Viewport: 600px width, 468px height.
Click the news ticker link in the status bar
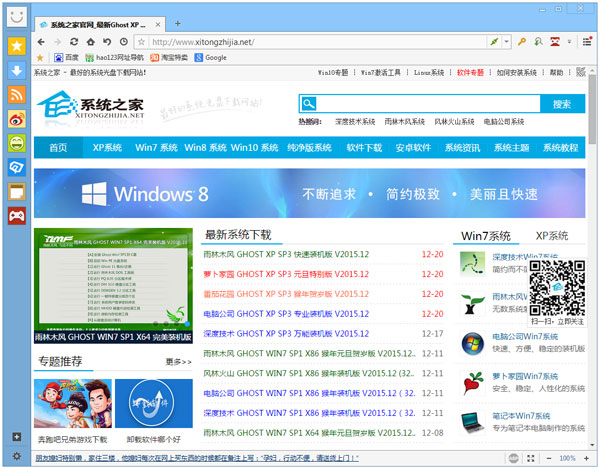pos(197,458)
